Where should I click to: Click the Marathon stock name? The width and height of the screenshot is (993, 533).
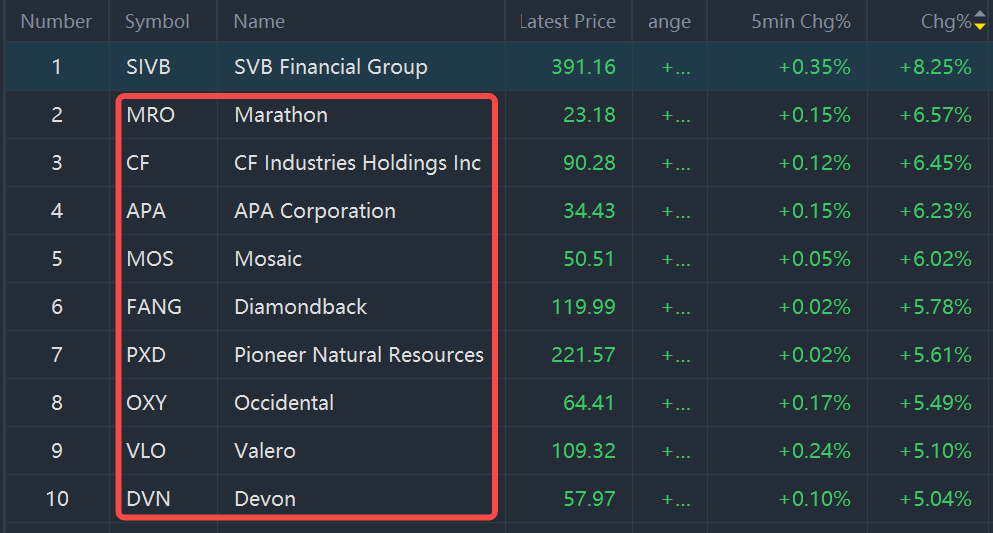click(x=281, y=115)
